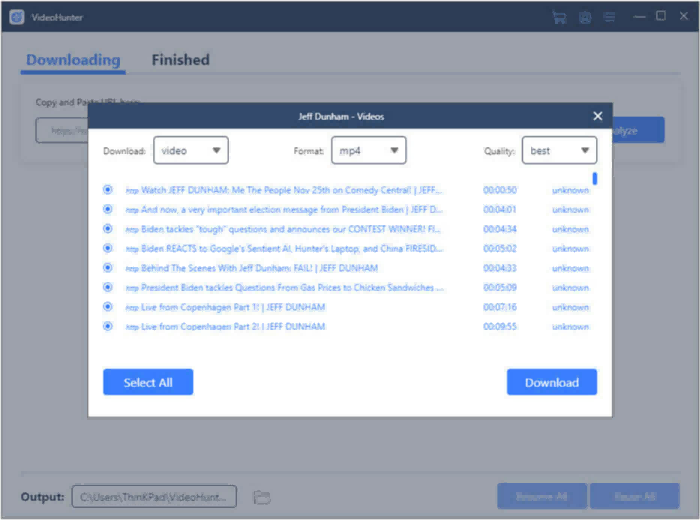Click the duration 00:04:01
The height and width of the screenshot is (521, 700).
(500, 209)
